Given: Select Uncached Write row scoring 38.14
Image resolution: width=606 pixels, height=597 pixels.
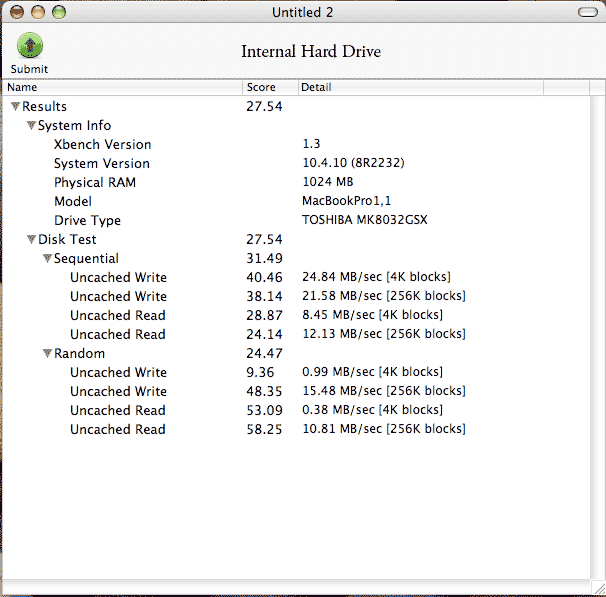Looking at the screenshot, I should click(x=296, y=296).
